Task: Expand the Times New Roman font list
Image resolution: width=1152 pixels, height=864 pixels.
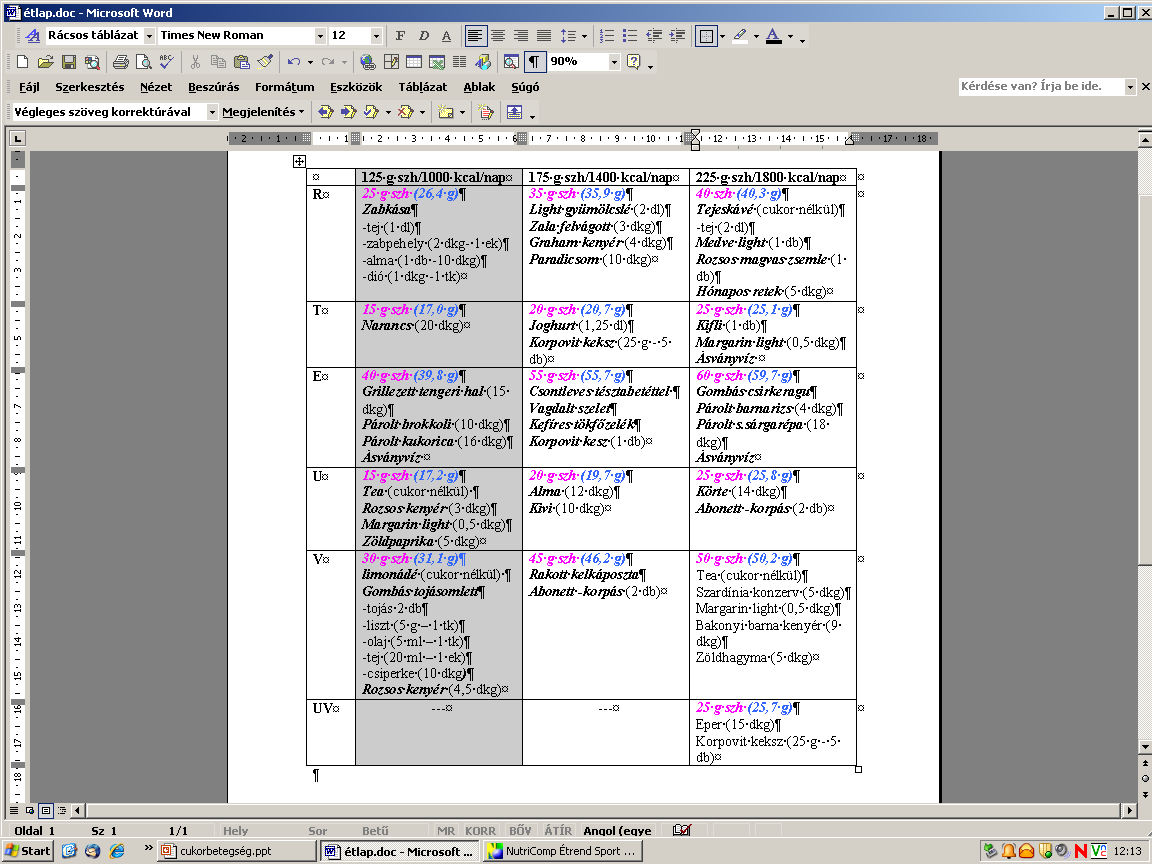Action: pyautogui.click(x=320, y=35)
